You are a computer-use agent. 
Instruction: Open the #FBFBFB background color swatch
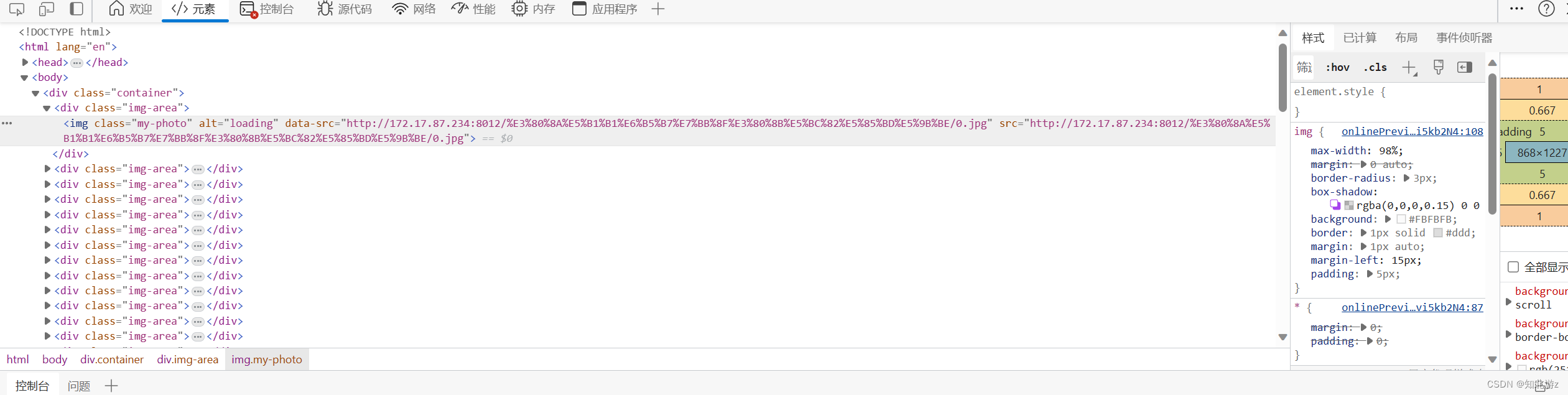coord(1401,219)
